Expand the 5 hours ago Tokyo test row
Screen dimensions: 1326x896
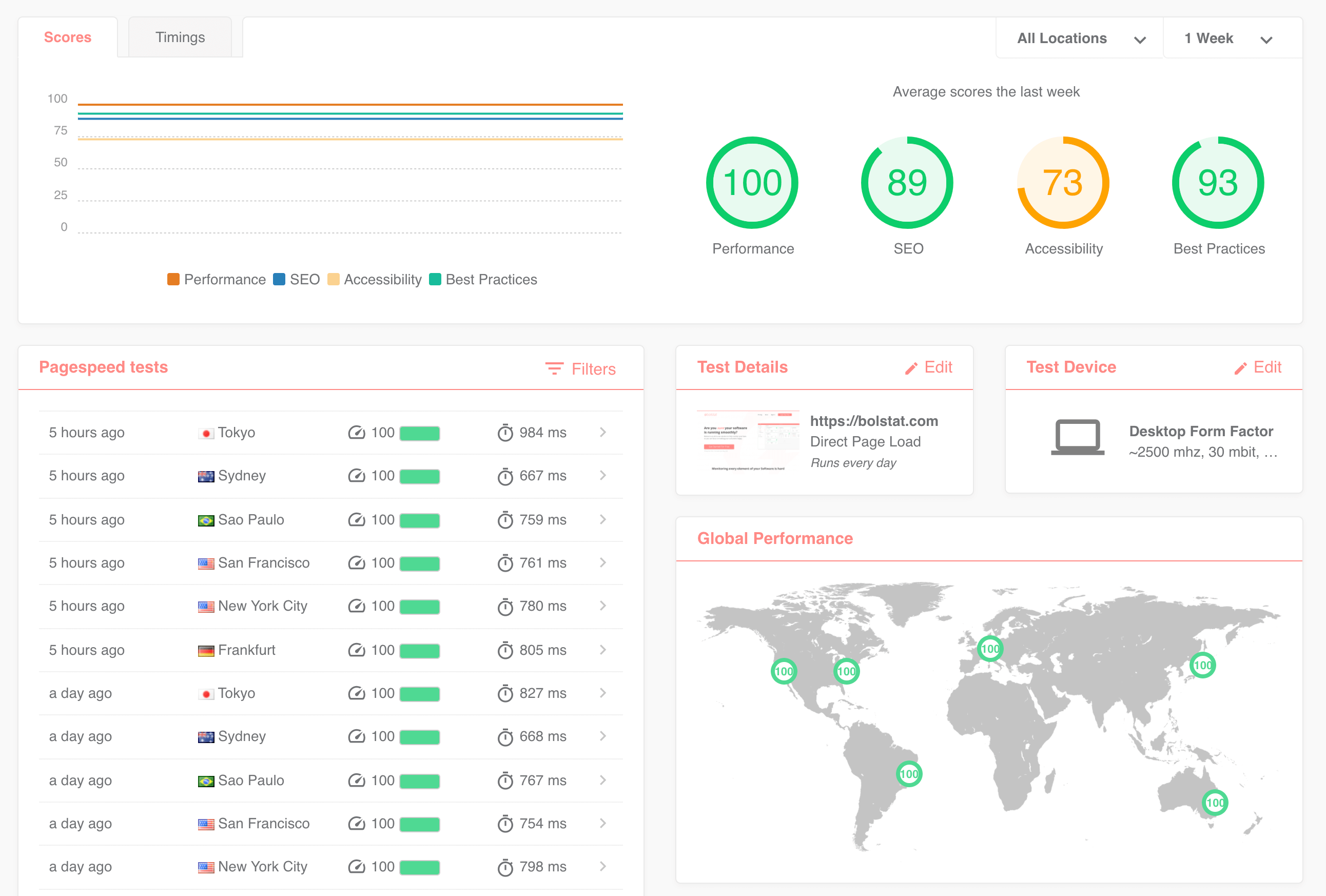tap(602, 433)
